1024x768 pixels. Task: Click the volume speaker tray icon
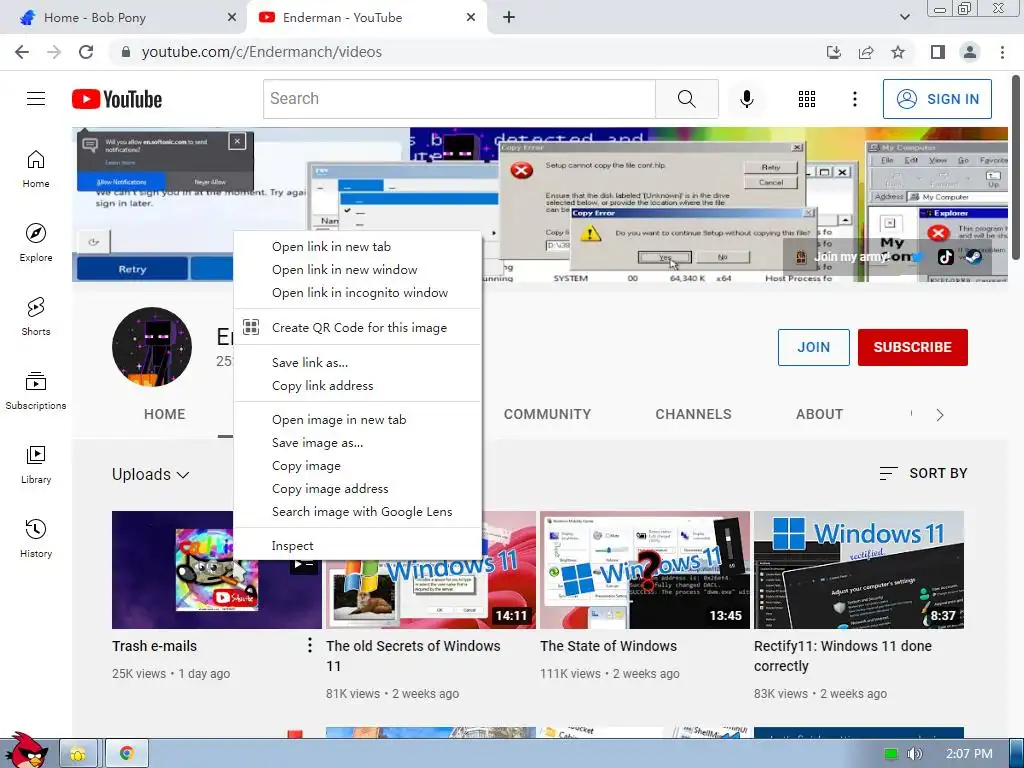(915, 754)
